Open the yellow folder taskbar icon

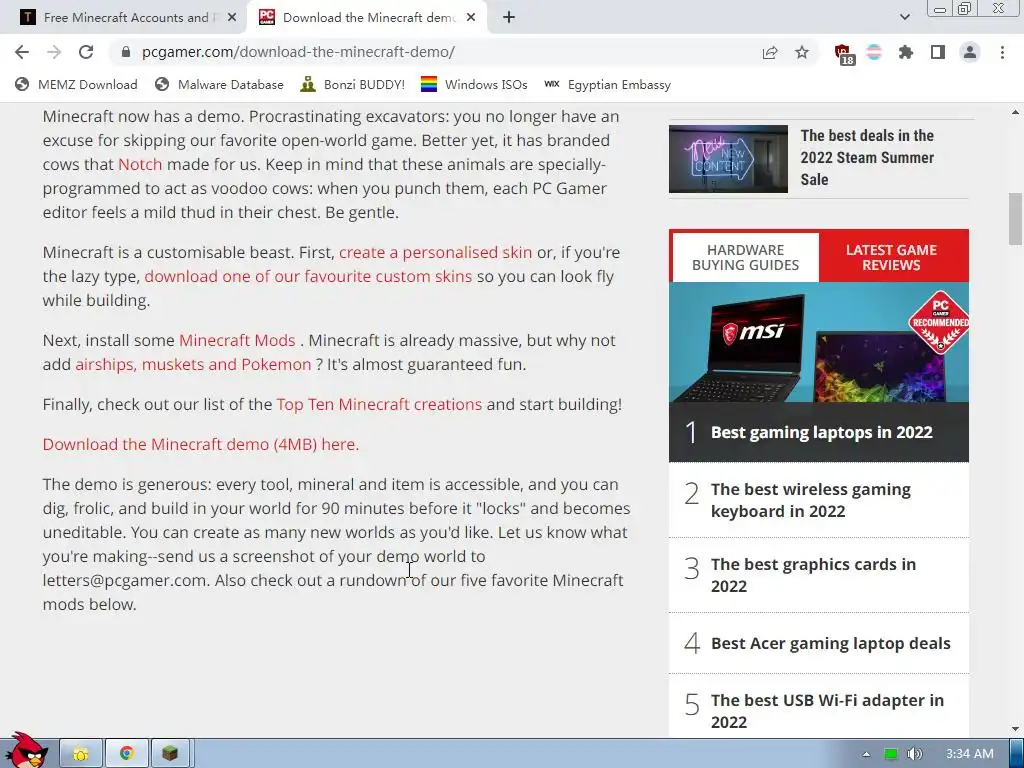point(81,754)
